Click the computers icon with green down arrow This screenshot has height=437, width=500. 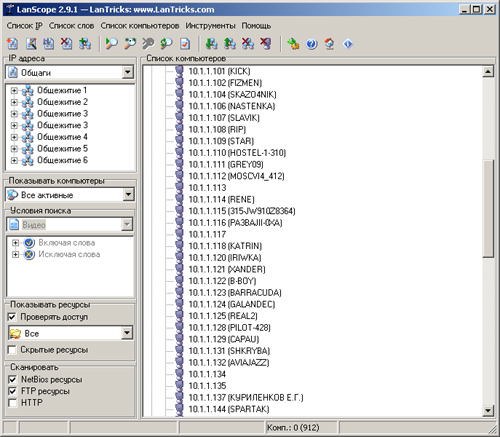pyautogui.click(x=211, y=44)
